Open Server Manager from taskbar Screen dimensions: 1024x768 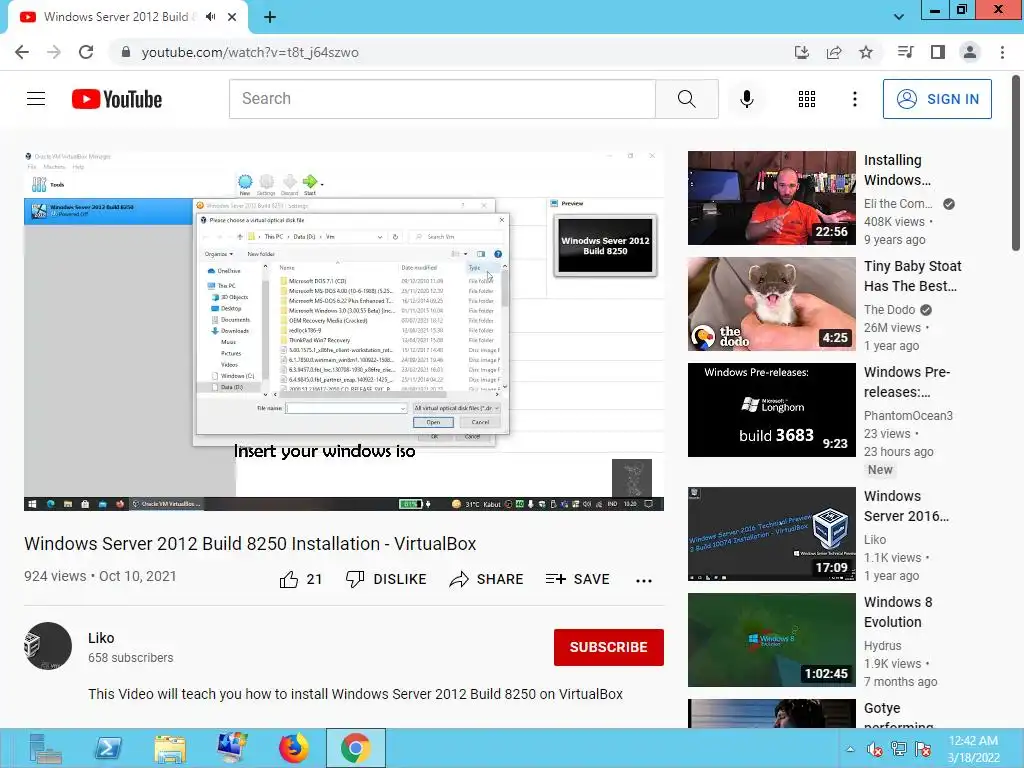45,748
